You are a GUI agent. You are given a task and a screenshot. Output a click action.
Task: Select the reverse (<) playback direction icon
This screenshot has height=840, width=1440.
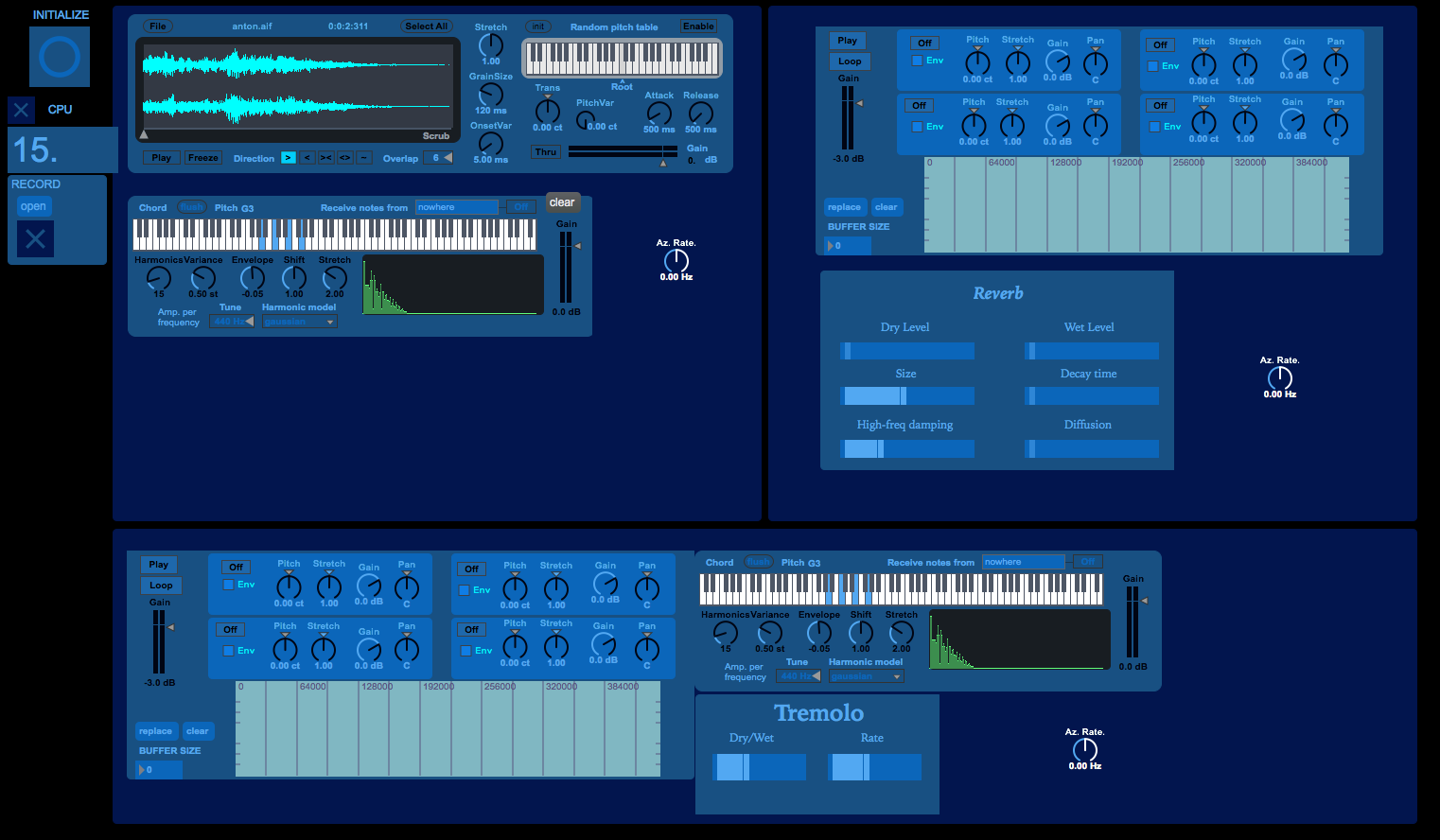tap(307, 157)
